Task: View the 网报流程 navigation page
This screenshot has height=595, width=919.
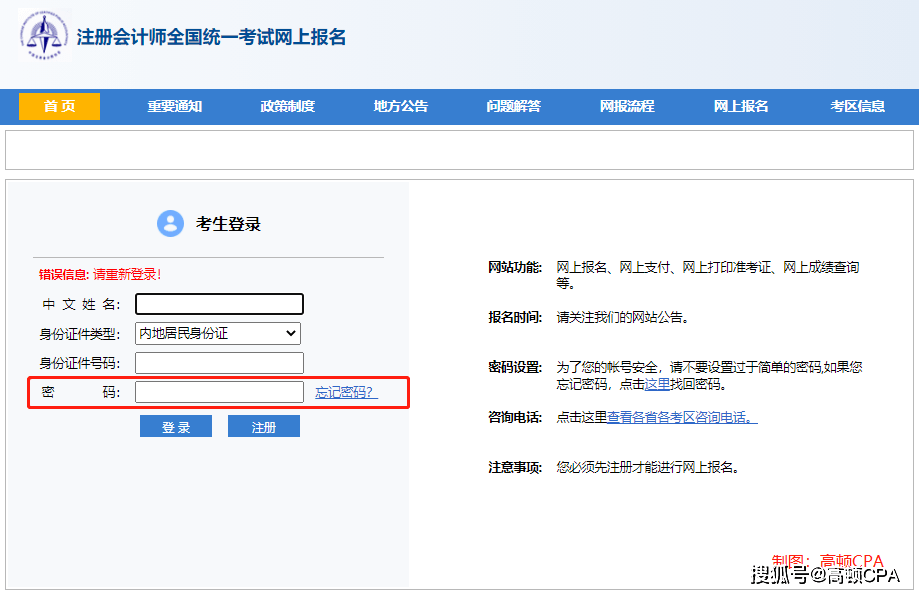Action: click(627, 106)
